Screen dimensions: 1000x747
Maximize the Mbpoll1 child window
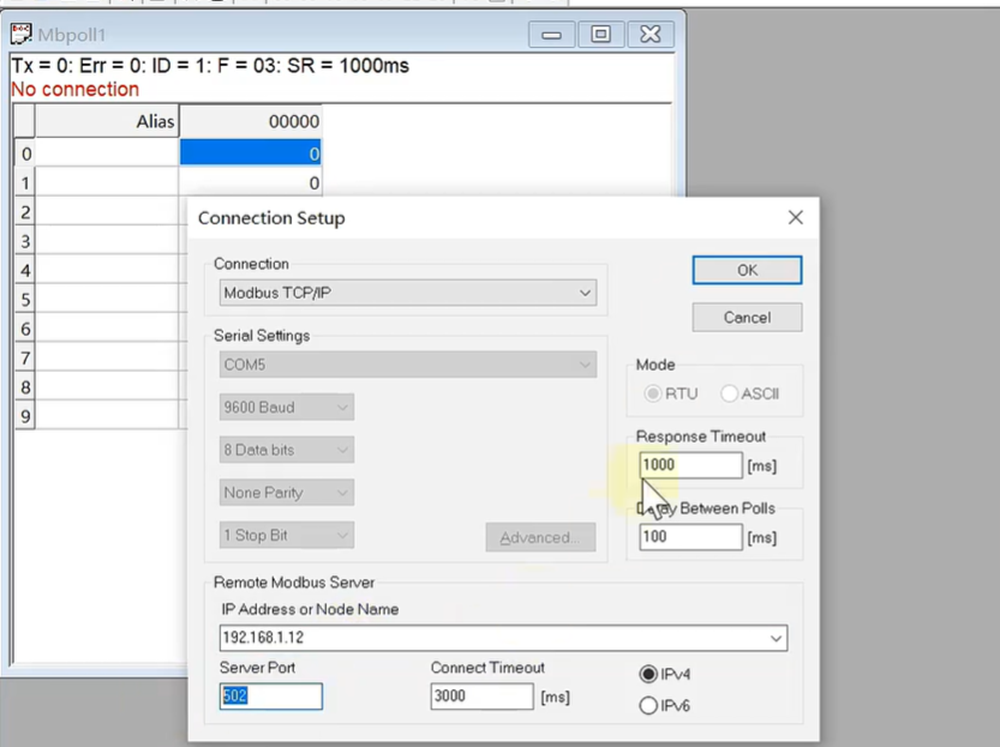coord(600,35)
